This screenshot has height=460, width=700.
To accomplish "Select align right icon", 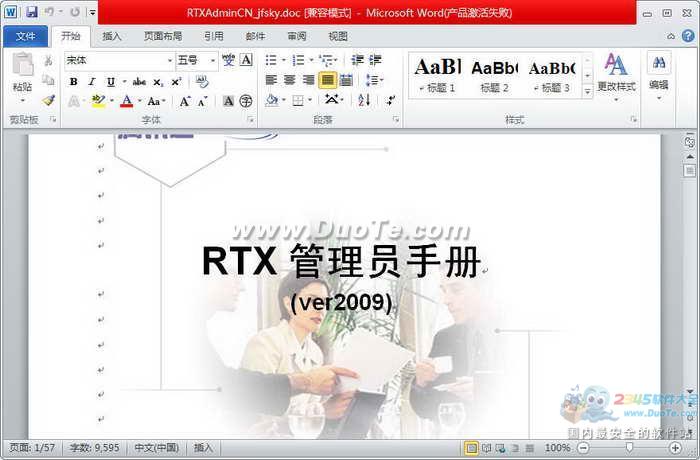I will (x=308, y=80).
